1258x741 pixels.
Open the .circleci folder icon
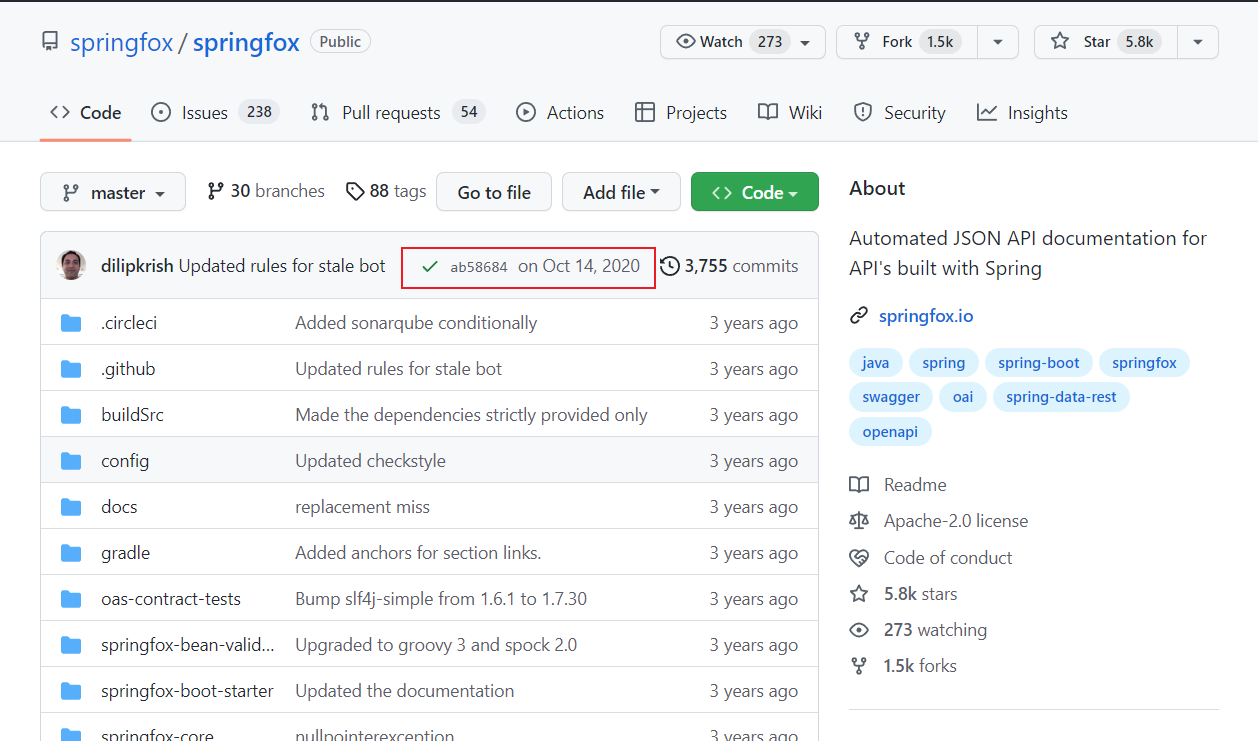click(x=71, y=323)
